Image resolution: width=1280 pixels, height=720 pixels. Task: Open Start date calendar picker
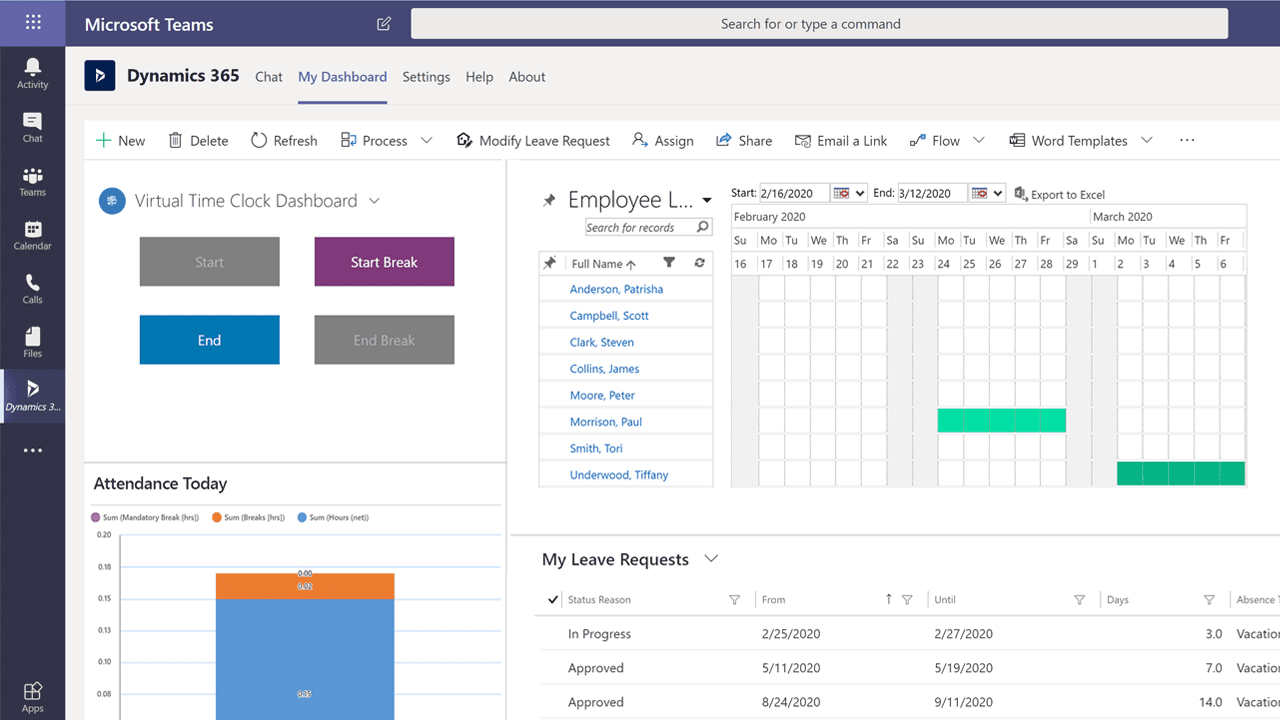[x=849, y=193]
